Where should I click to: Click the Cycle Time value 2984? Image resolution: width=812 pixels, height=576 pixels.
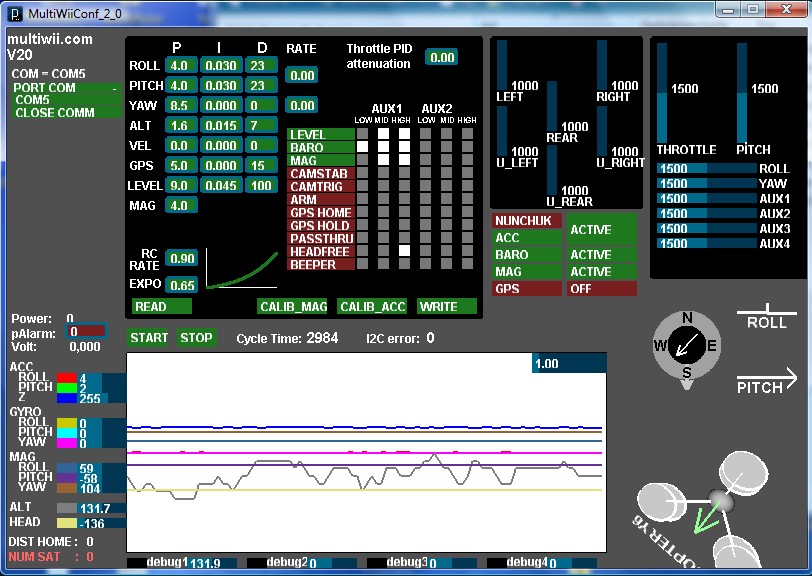click(322, 338)
